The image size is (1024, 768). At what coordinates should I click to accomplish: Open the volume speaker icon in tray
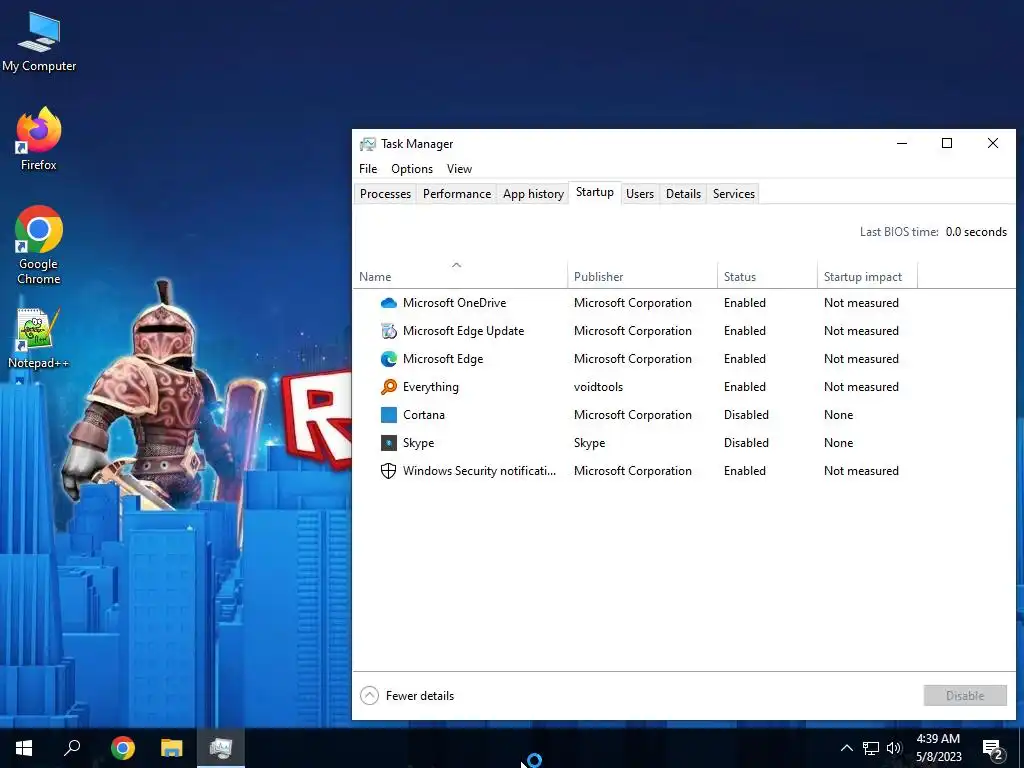coord(894,748)
